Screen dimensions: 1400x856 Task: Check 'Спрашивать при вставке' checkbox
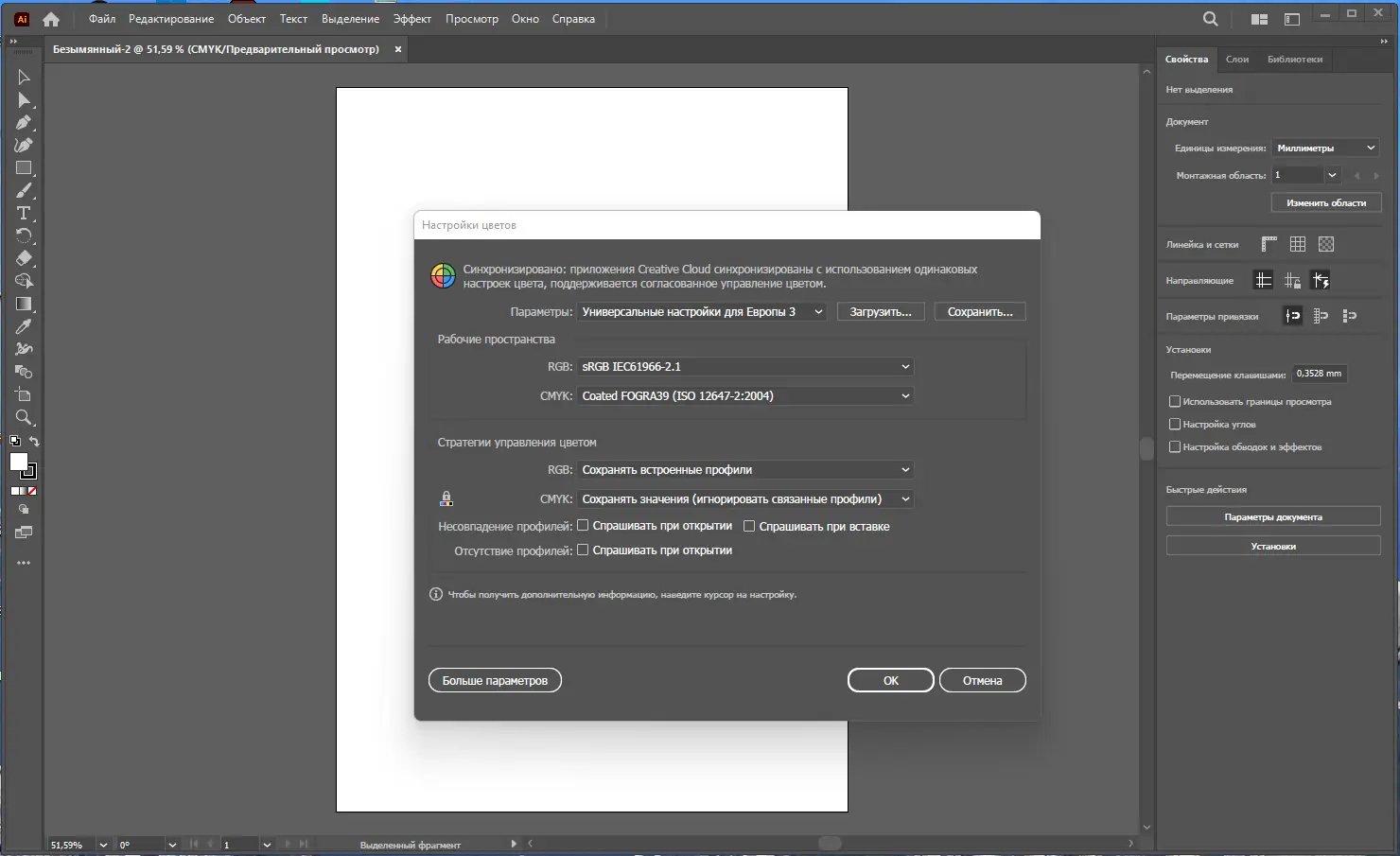click(749, 526)
